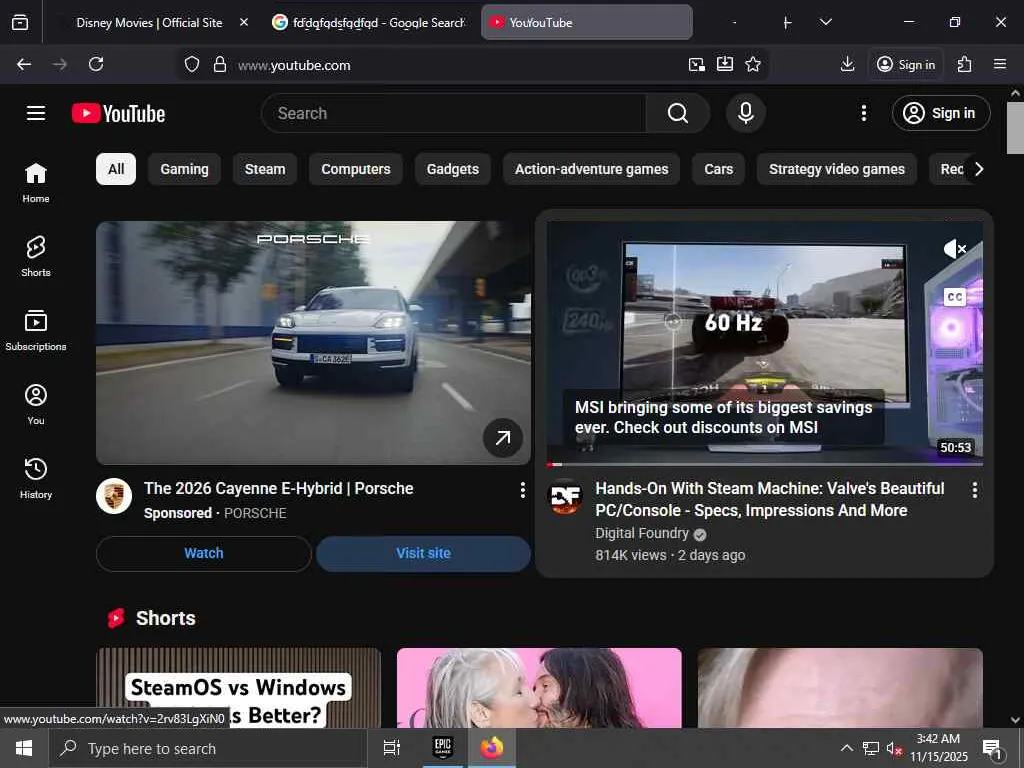
Task: Close the Disney Movies tab
Action: (x=244, y=22)
